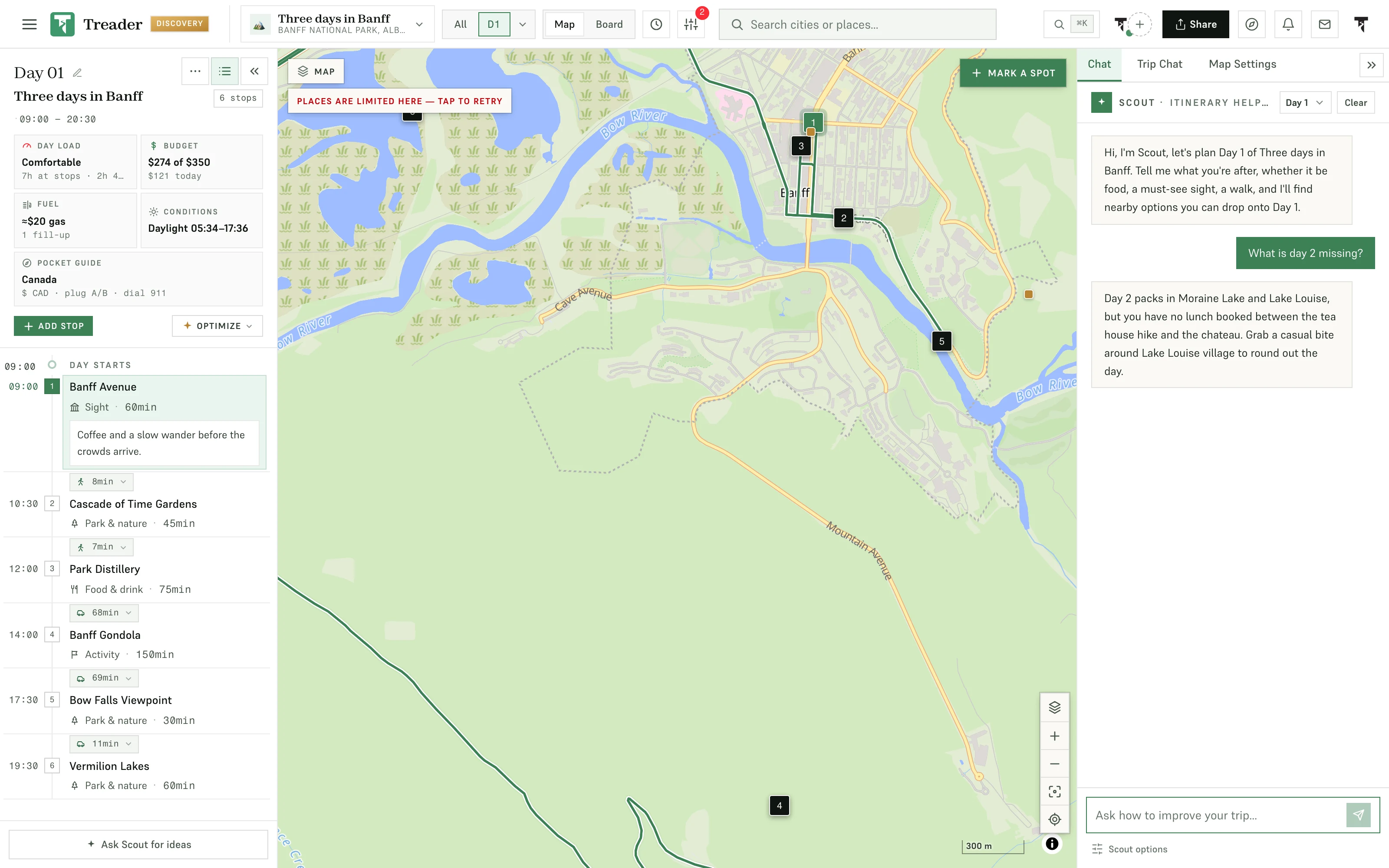Screen dimensions: 1389x868
Task: Clear the Scout chat
Action: [1355, 103]
